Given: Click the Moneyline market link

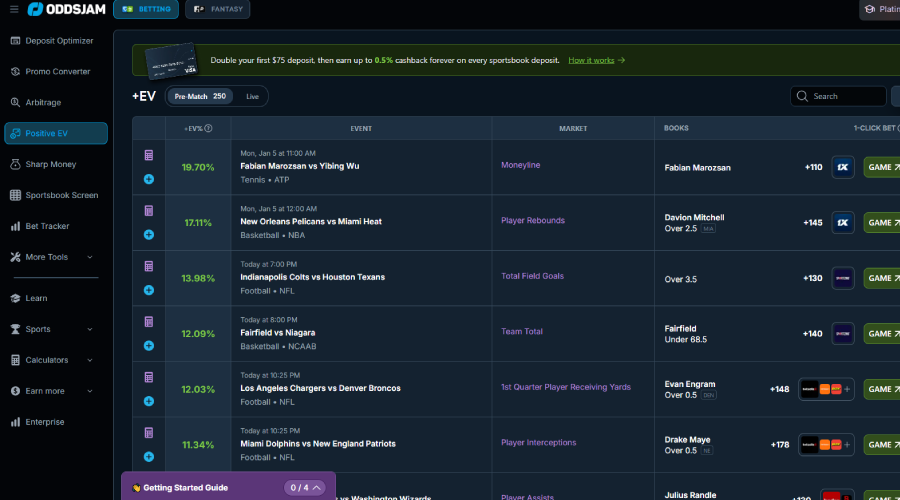Looking at the screenshot, I should click(521, 165).
